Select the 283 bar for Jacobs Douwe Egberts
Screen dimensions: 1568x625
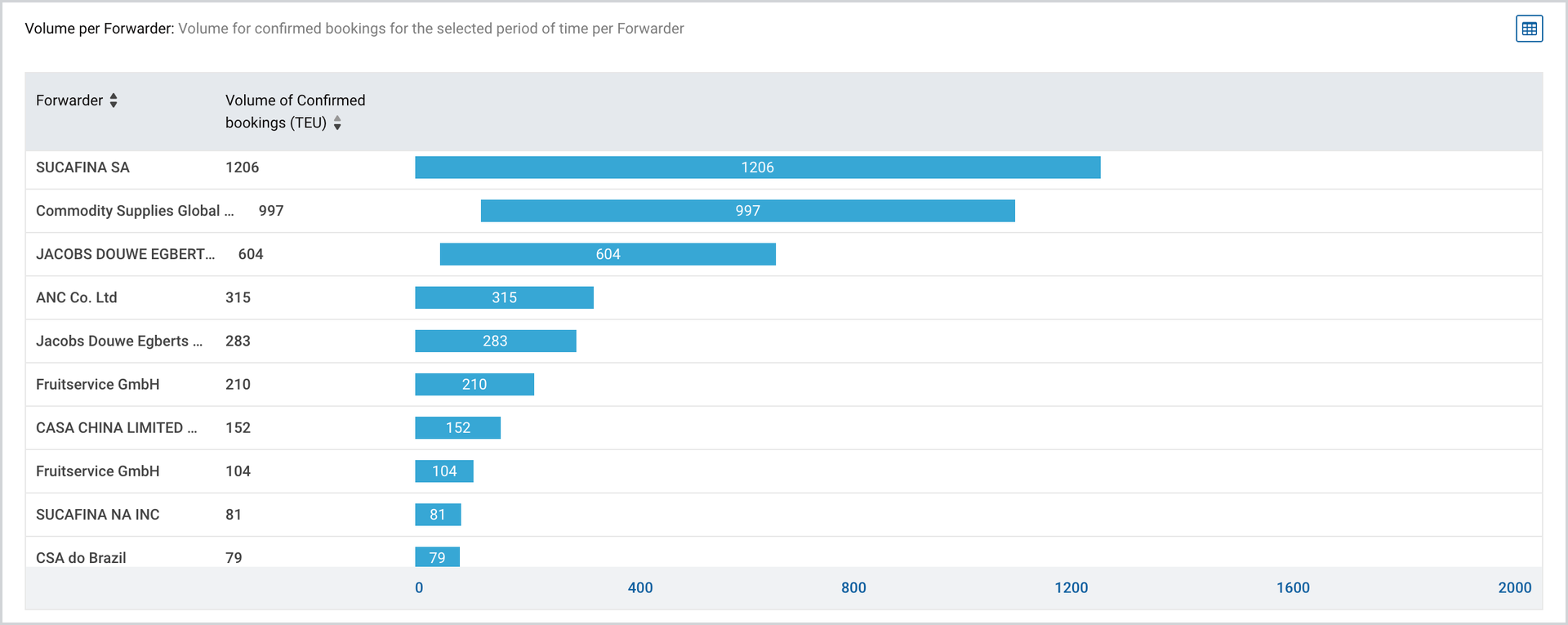496,341
